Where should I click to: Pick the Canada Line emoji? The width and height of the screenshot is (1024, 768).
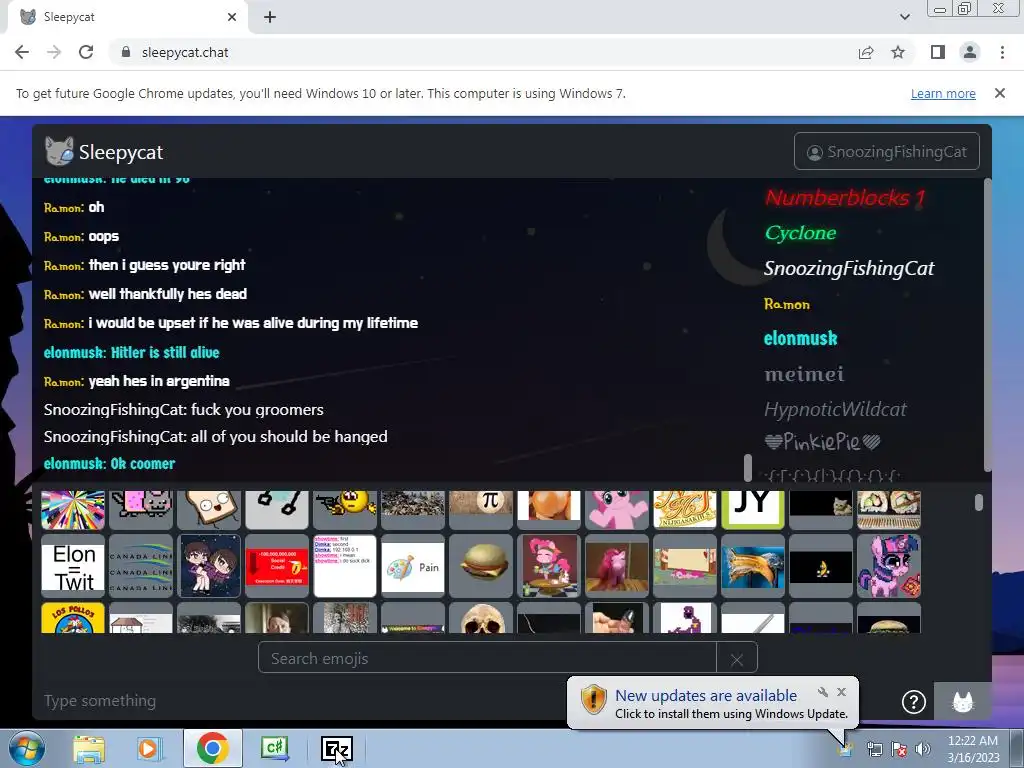coord(141,566)
